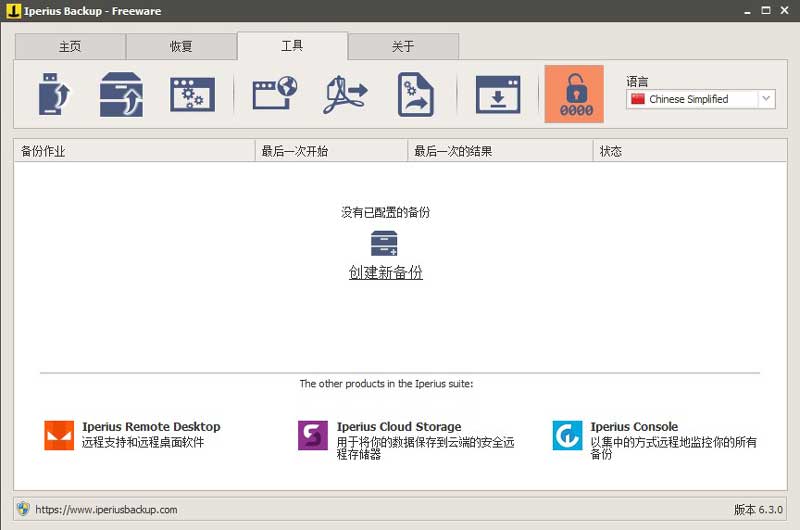Click the orange Iperius Remote Desktop logo
Screen dimensions: 800x530
(59, 435)
